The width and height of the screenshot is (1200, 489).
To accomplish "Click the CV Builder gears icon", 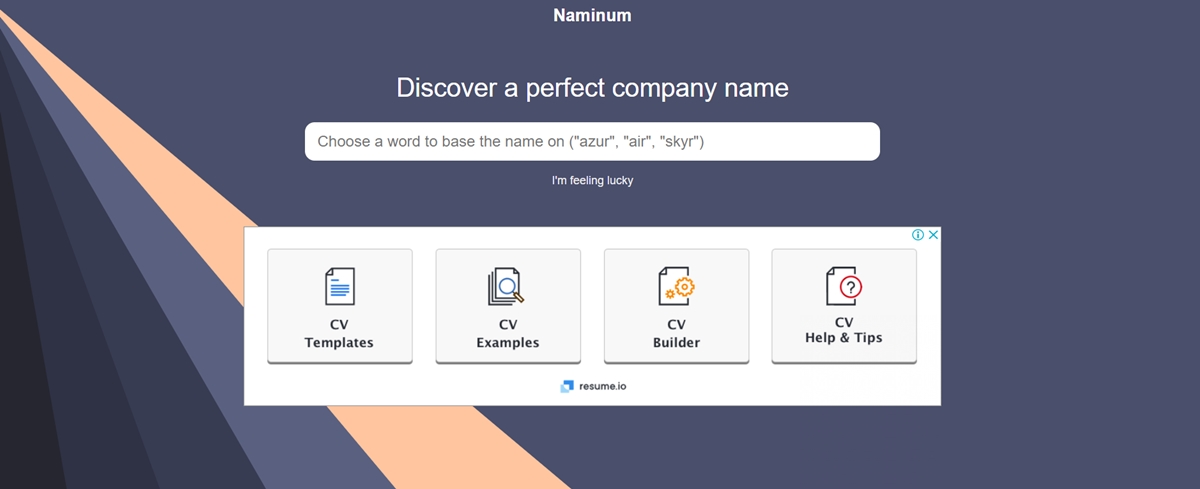I will tap(677, 286).
